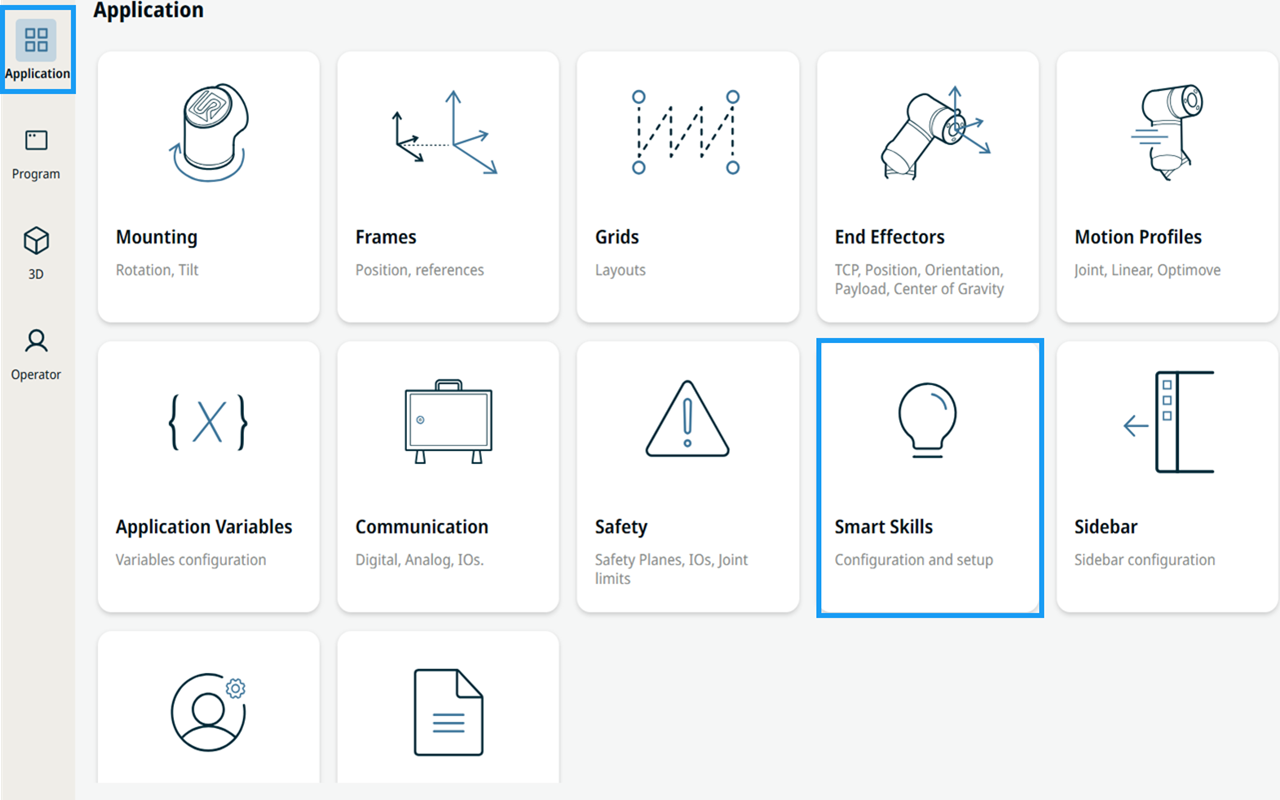Viewport: 1280px width, 800px height.
Task: Click the Smart Skills configuration text
Action: click(914, 560)
